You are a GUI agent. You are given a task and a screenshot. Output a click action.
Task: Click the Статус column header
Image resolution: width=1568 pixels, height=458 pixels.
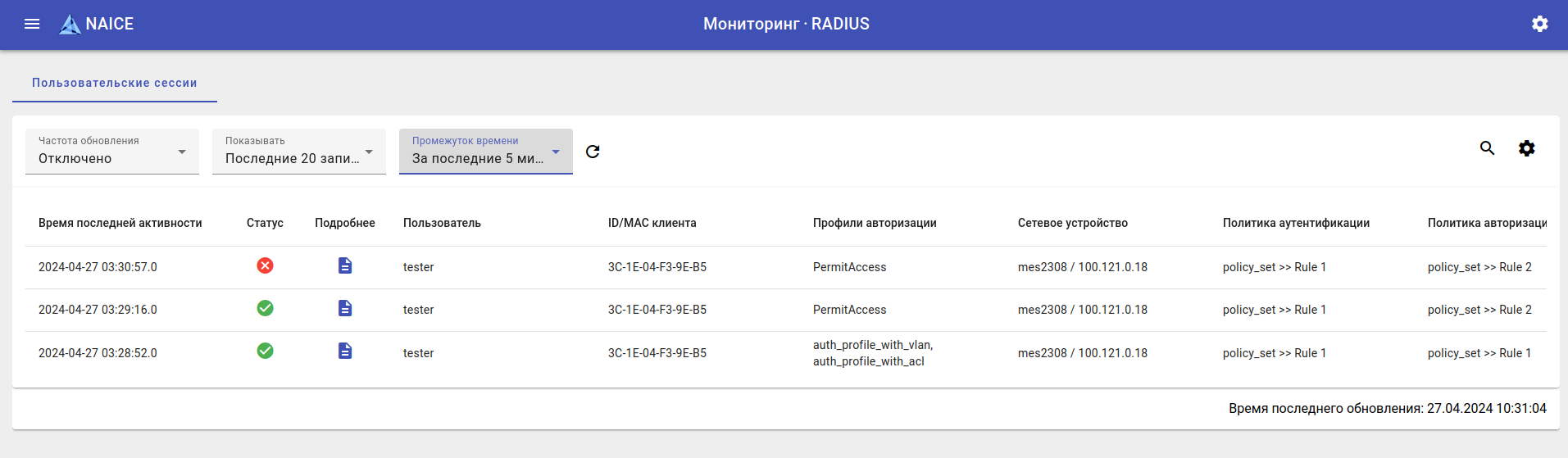(265, 223)
